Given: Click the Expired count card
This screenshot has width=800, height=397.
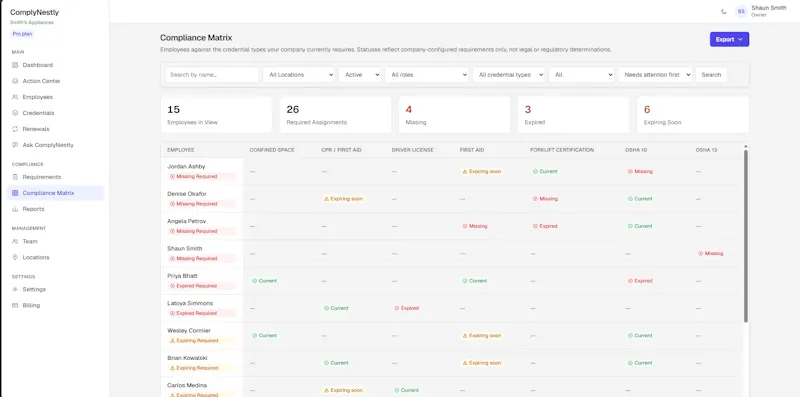Looking at the screenshot, I should pos(573,115).
